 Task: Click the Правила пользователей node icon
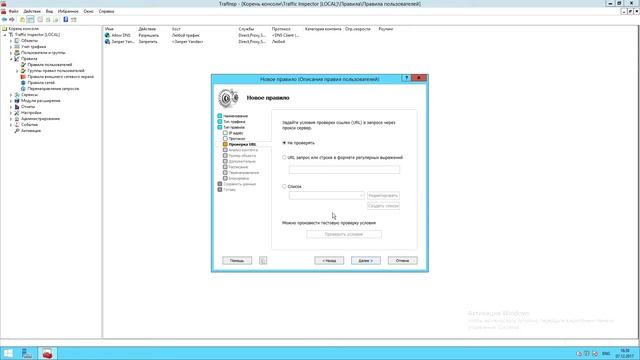pos(23,64)
